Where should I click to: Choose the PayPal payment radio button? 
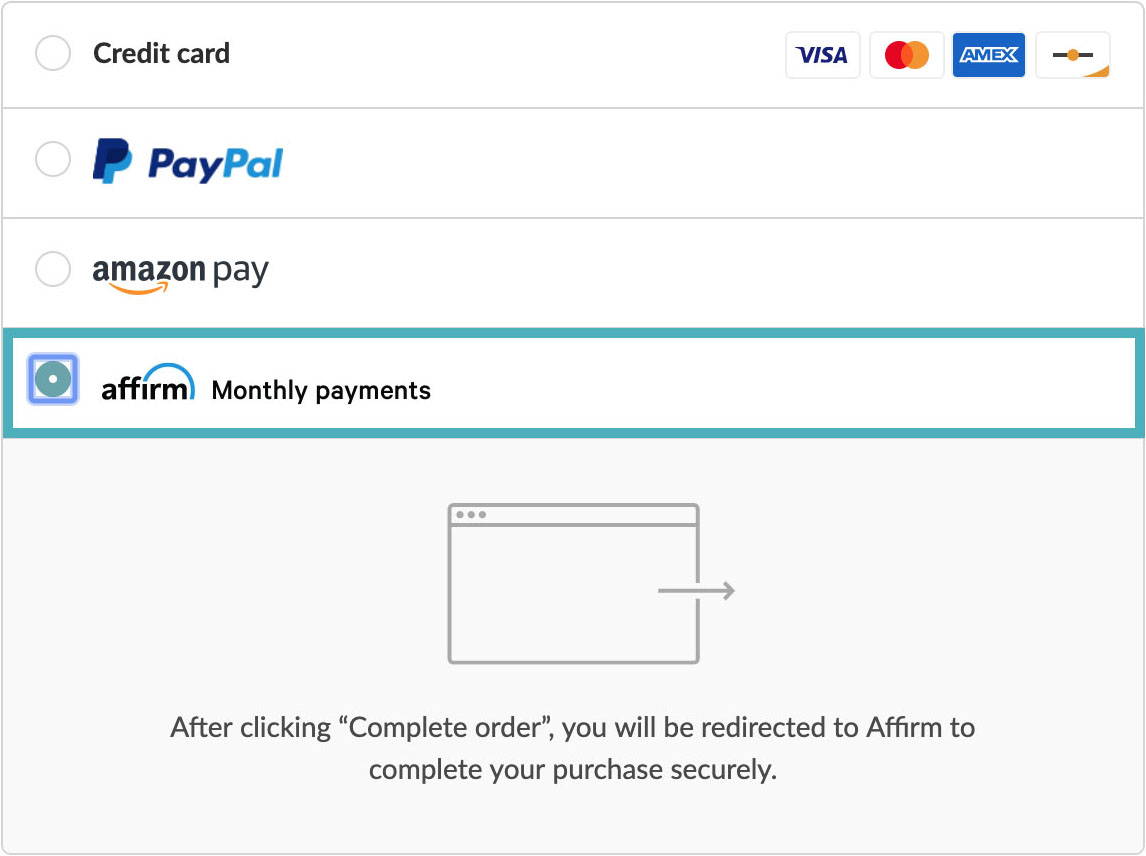tap(53, 159)
